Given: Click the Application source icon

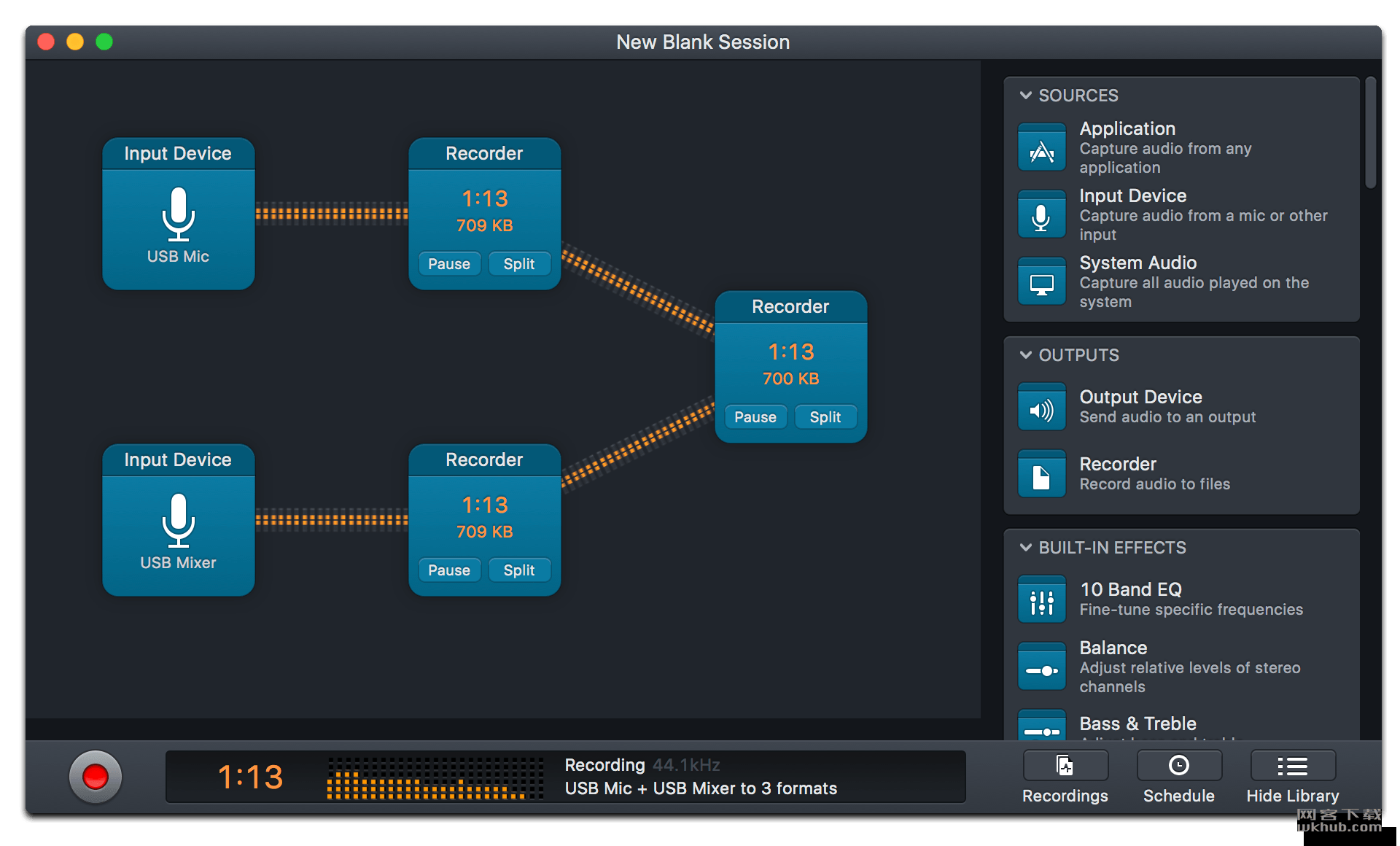Looking at the screenshot, I should (1041, 148).
